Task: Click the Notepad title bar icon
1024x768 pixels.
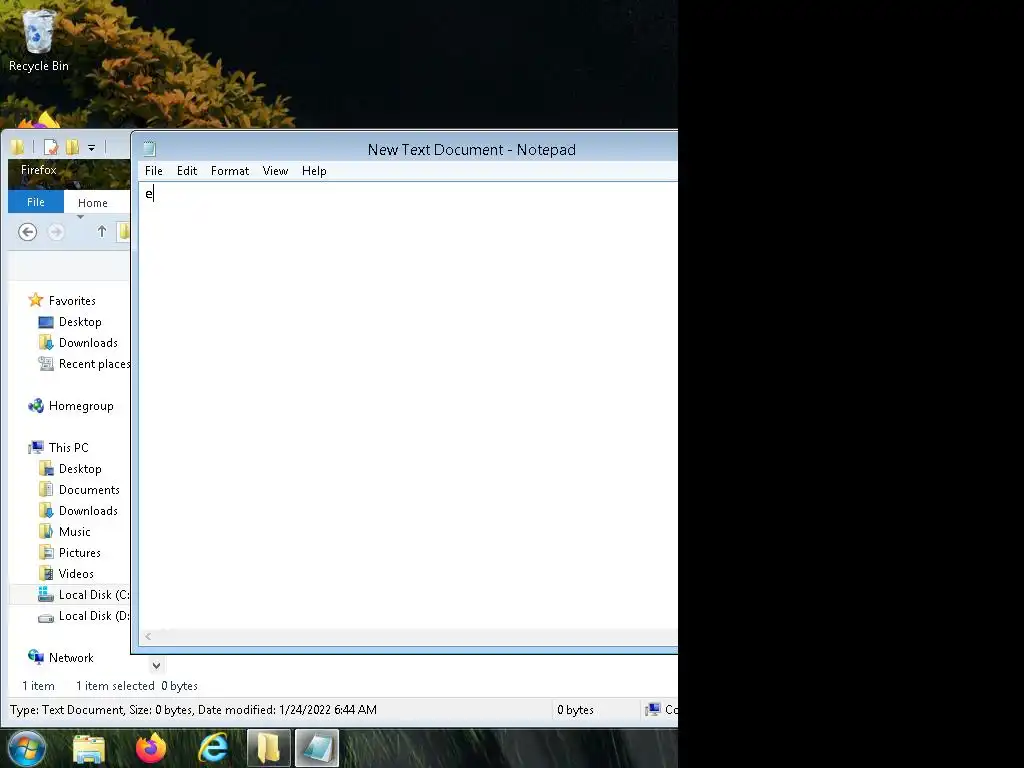Action: click(150, 149)
